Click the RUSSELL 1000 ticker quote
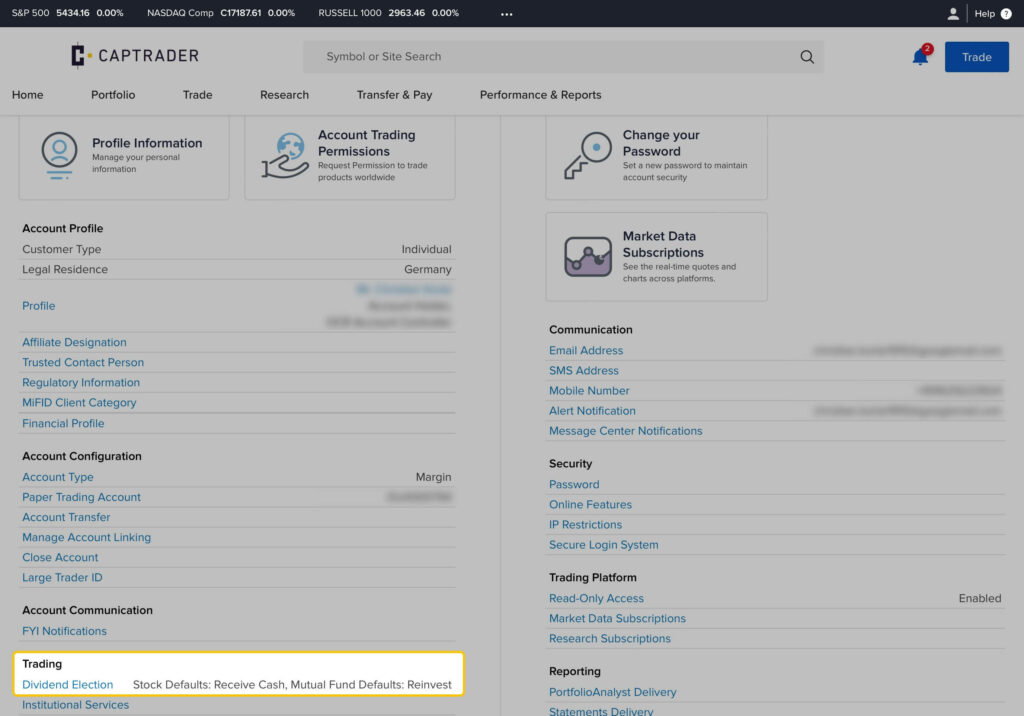Screen dimensions: 1024x716 point(389,13)
